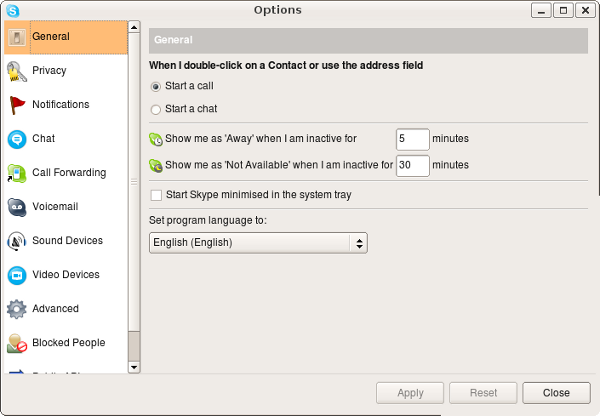Click the 'Away' inactivity minutes field
This screenshot has width=600, height=416.
[412, 139]
